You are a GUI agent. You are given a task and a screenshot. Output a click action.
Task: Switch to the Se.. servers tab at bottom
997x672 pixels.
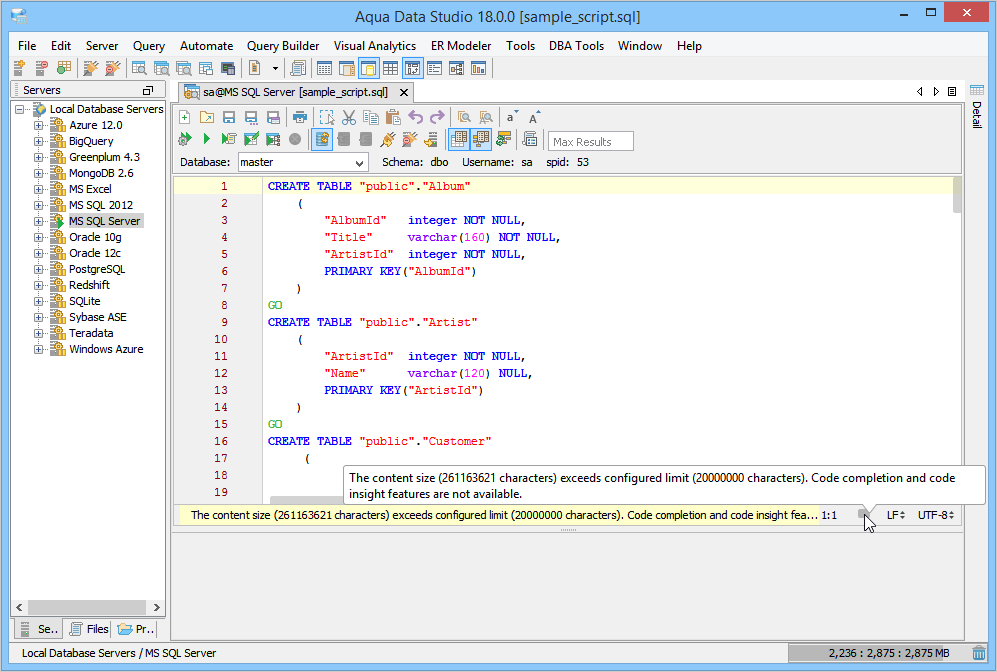[39, 629]
